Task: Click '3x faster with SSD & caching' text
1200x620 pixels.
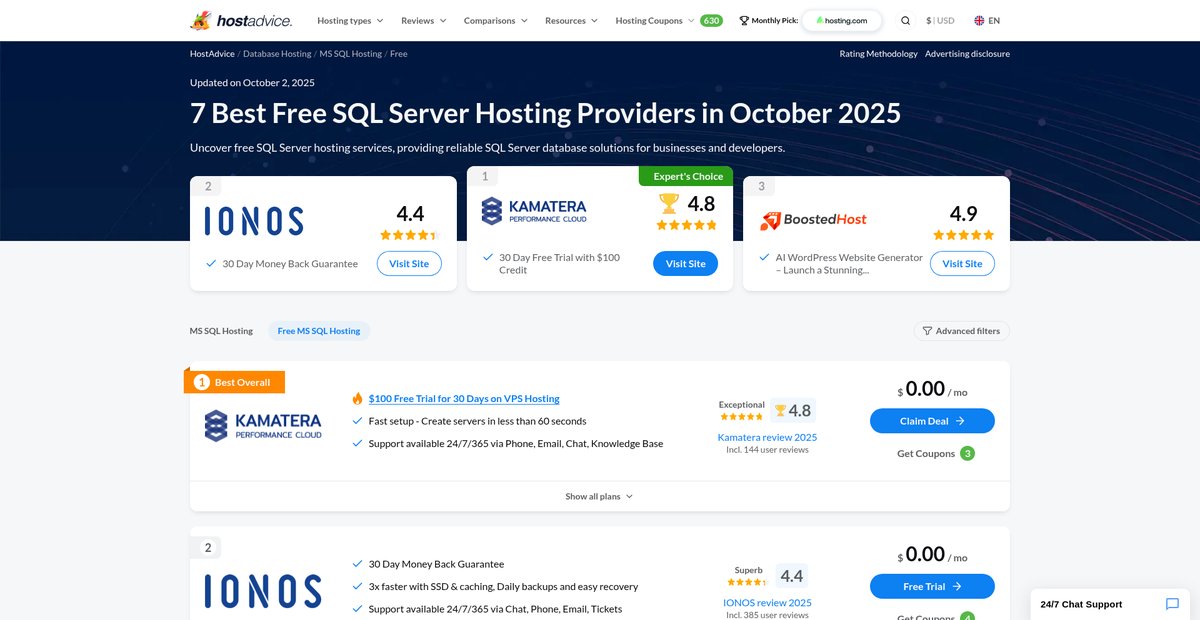Action: tap(503, 587)
